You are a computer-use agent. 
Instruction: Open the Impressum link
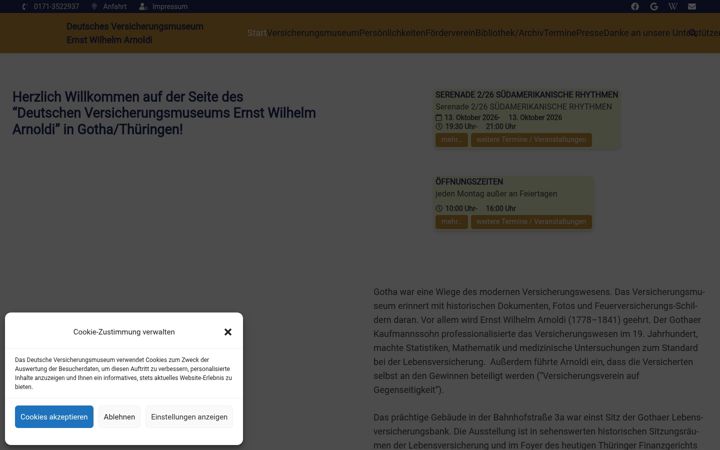[170, 6]
